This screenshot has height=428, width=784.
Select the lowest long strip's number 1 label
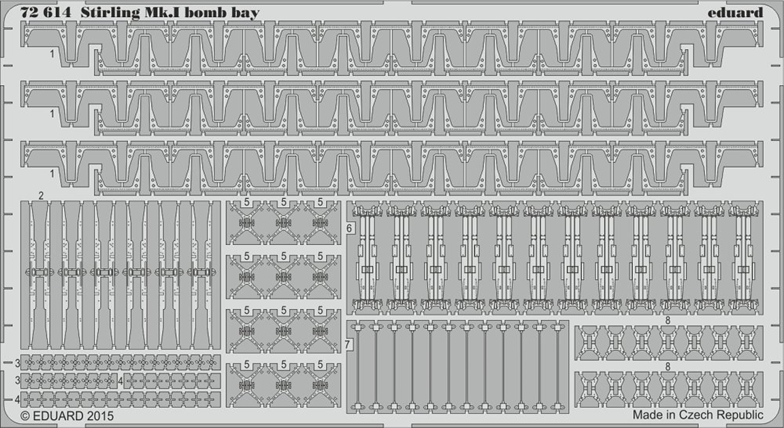click(x=52, y=171)
